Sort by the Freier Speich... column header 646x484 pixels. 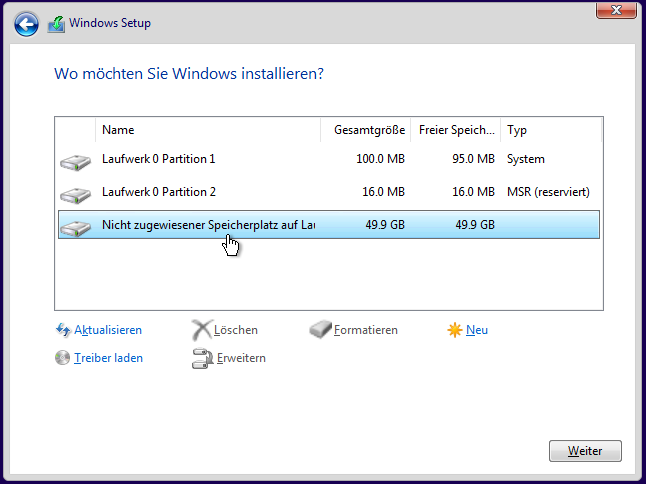tap(456, 130)
